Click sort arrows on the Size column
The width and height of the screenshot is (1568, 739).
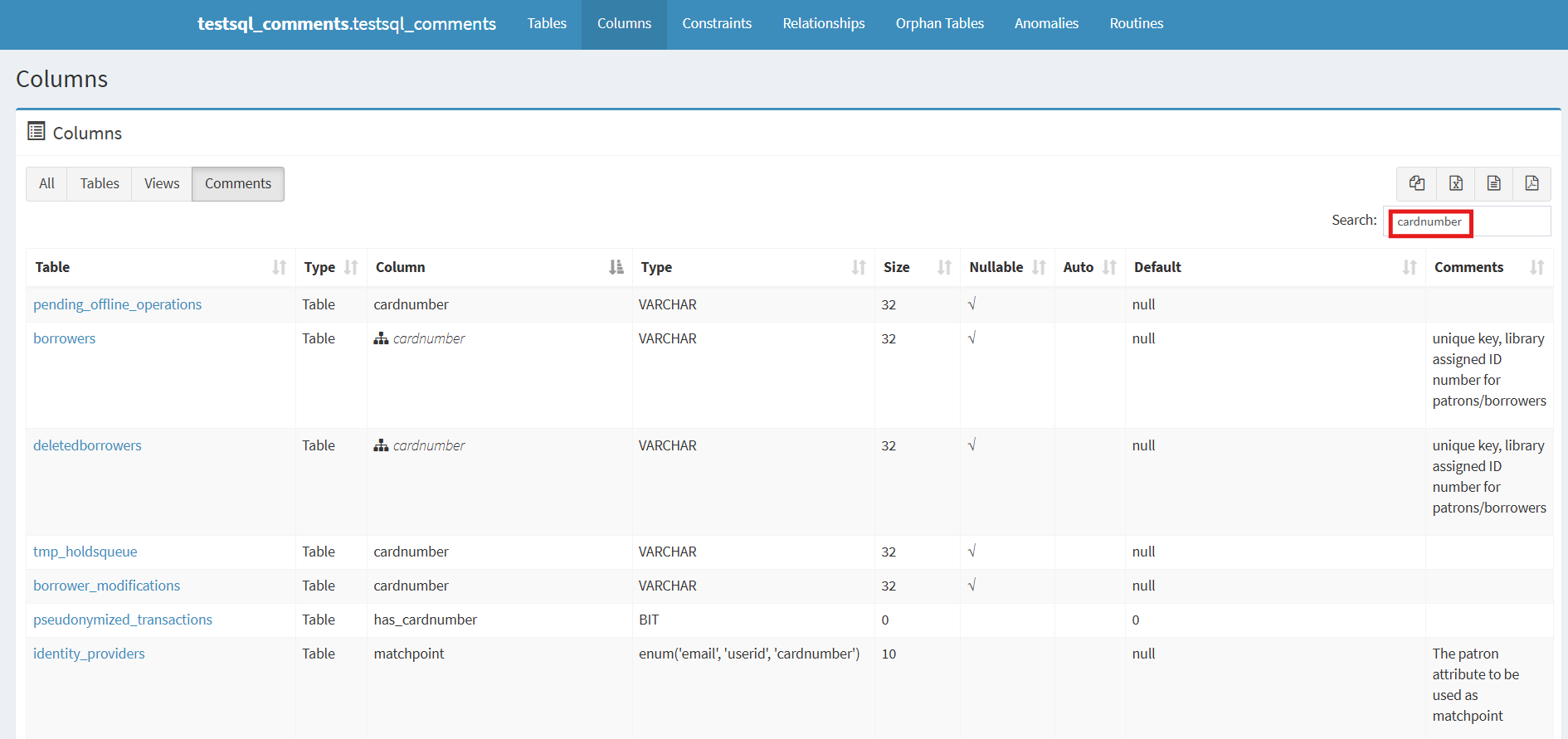pyautogui.click(x=944, y=267)
